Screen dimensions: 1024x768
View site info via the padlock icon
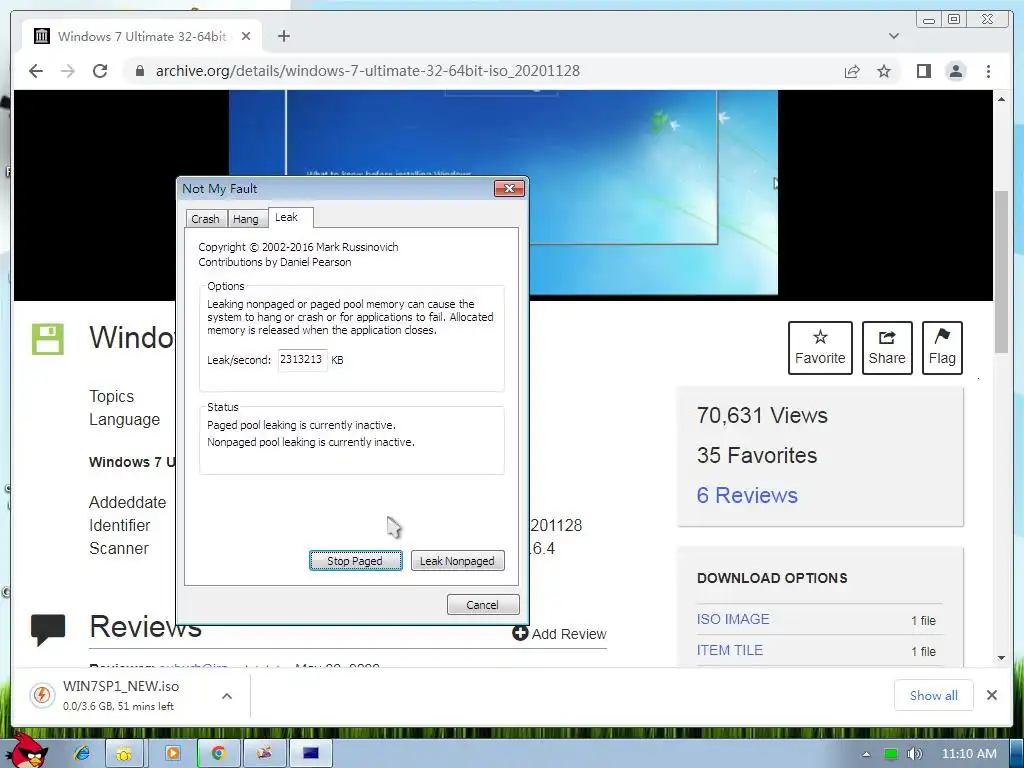(139, 71)
